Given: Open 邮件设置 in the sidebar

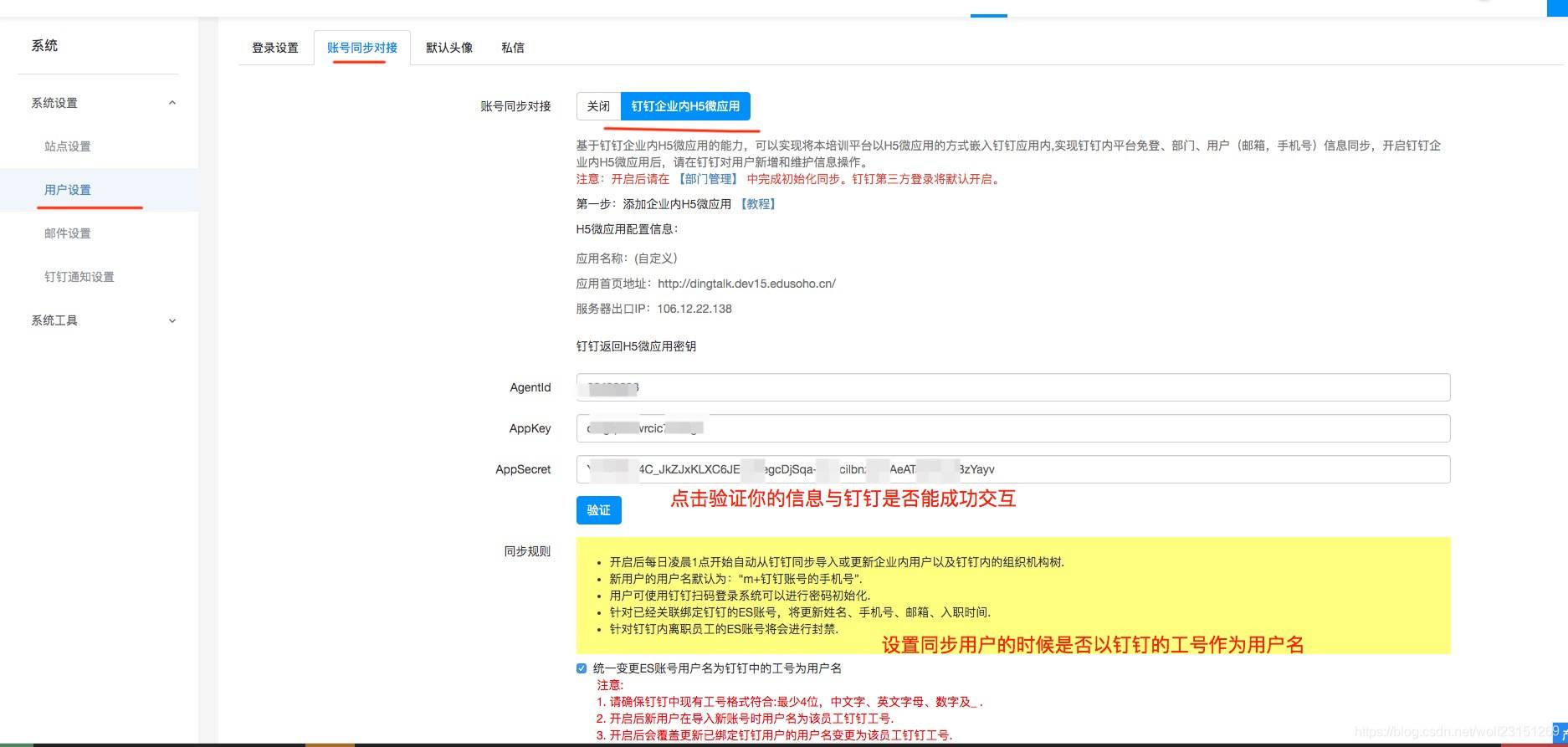Looking at the screenshot, I should pos(68,233).
